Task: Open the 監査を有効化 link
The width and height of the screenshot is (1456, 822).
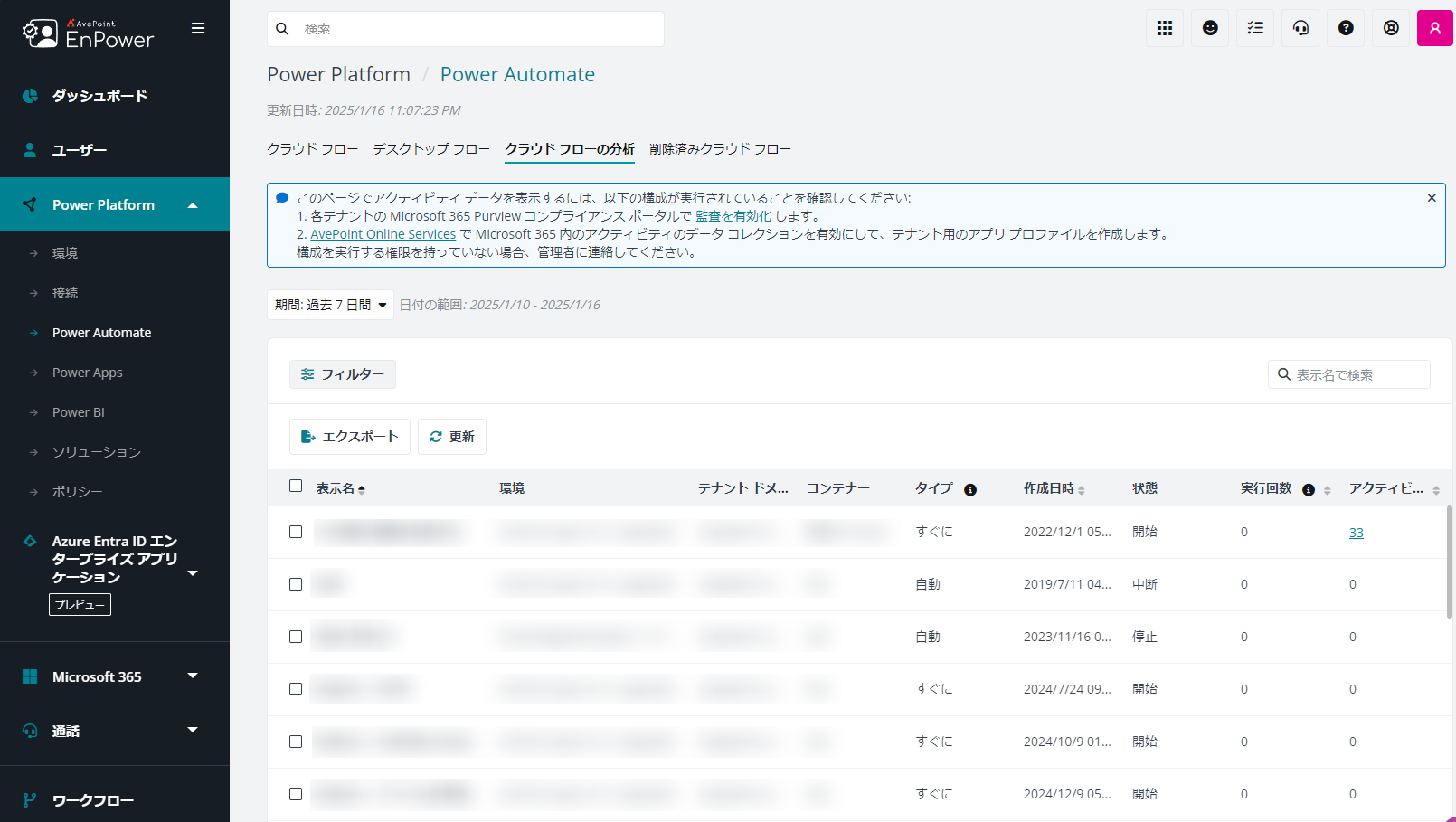Action: pos(733,216)
